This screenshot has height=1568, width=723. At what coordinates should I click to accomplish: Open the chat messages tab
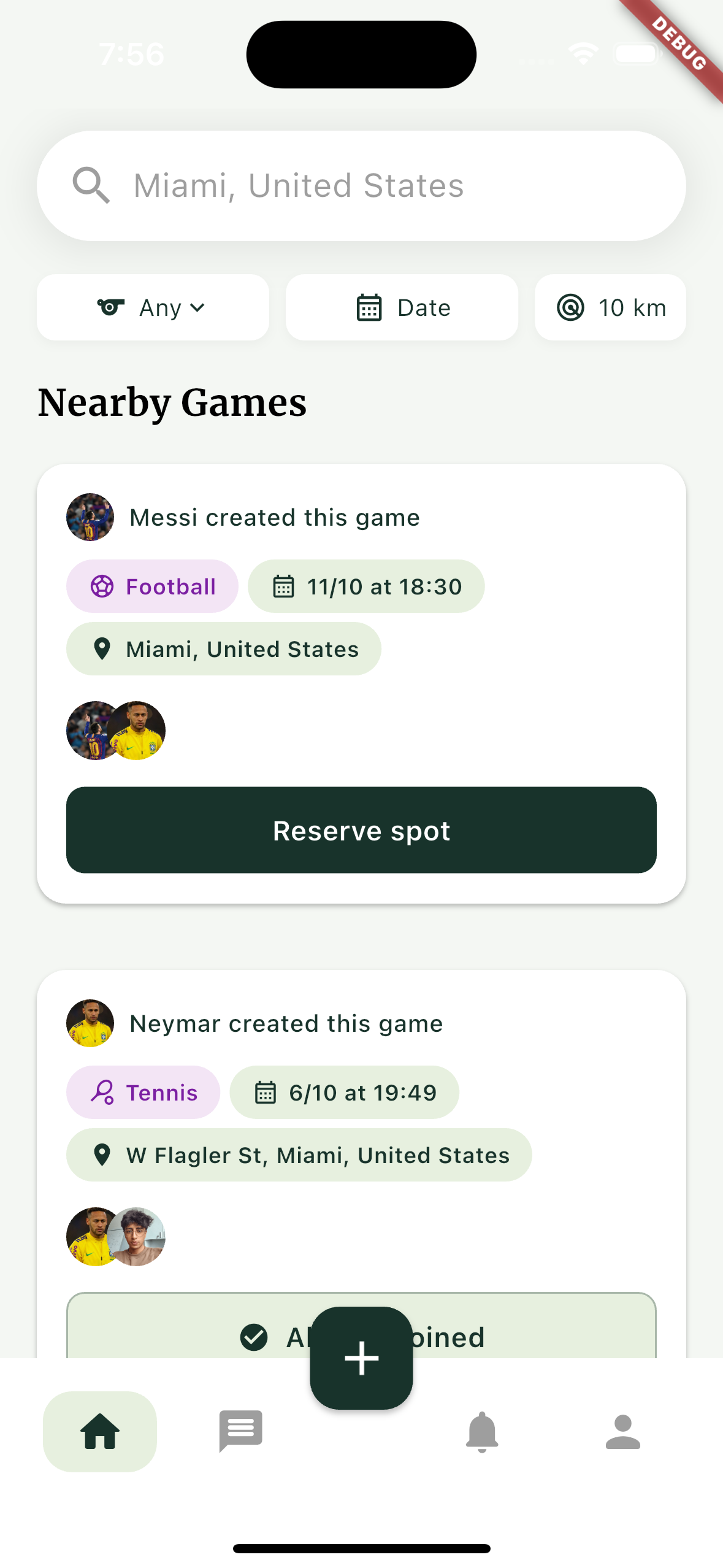tap(240, 1431)
